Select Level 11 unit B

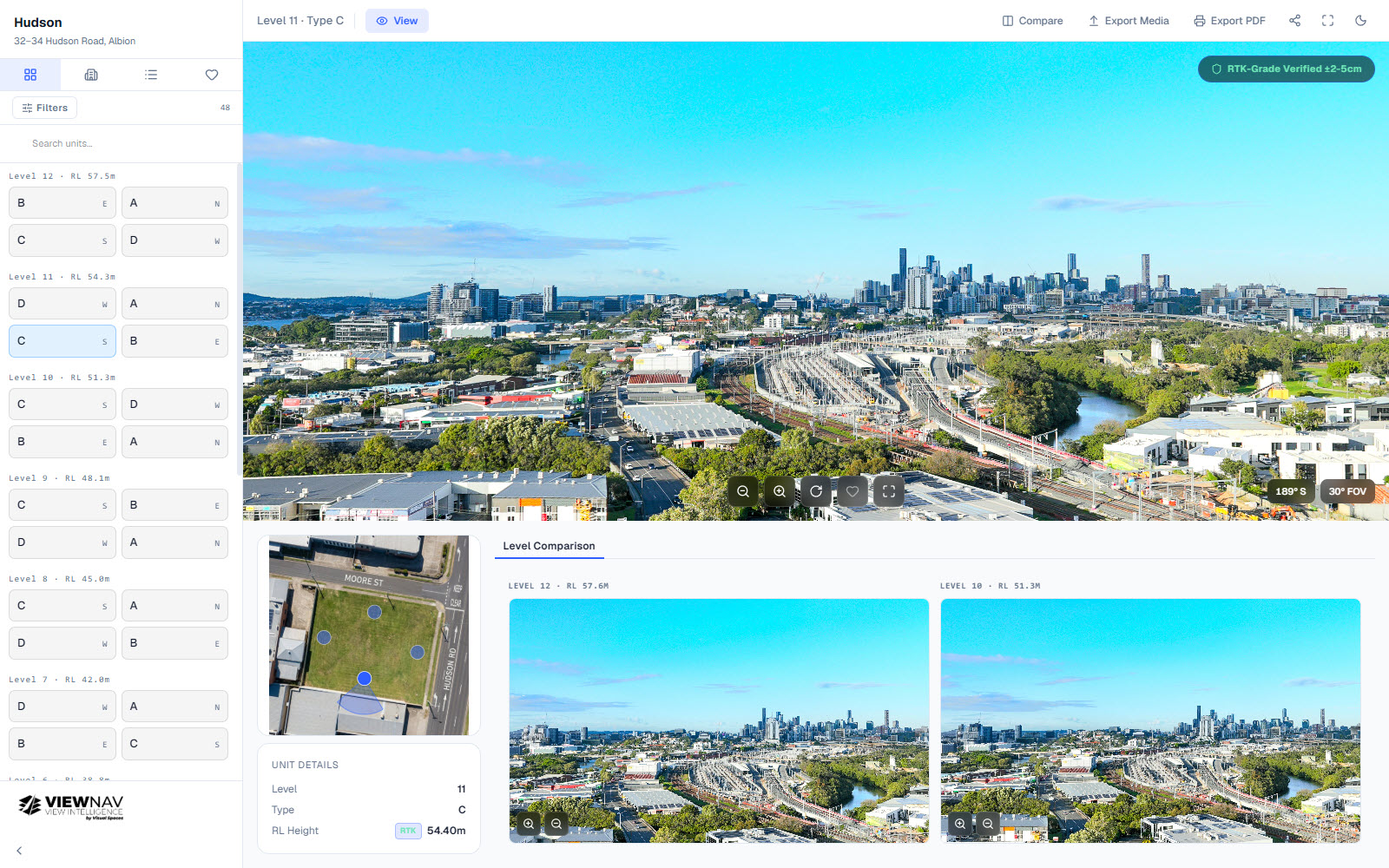point(174,341)
